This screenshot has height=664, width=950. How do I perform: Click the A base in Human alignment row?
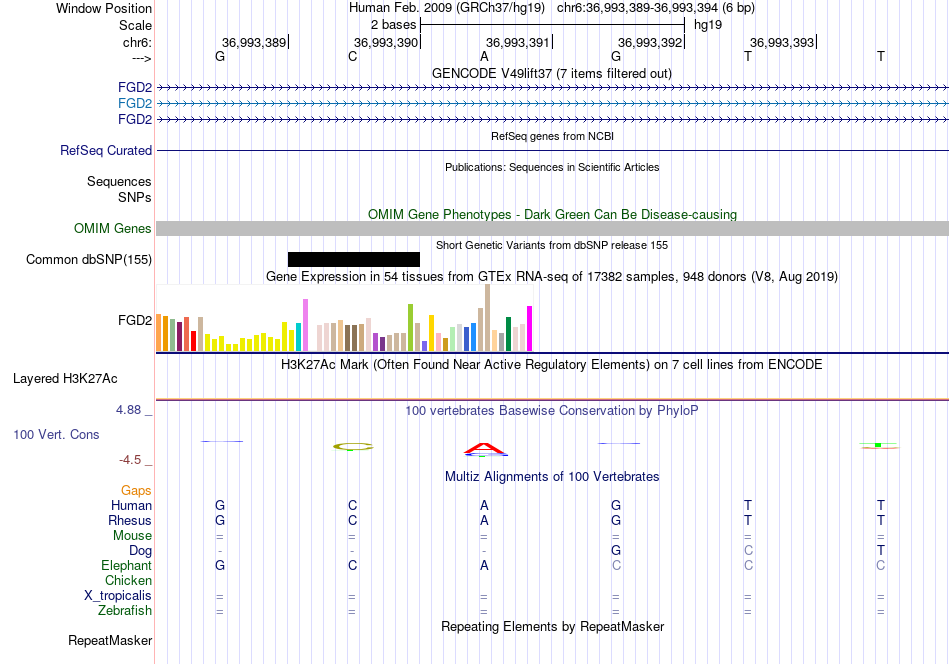click(x=484, y=505)
